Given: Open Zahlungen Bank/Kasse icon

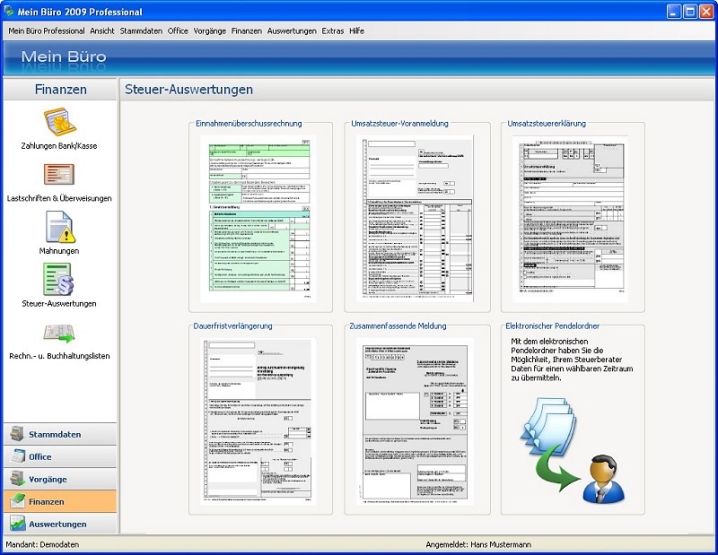Looking at the screenshot, I should (x=59, y=122).
